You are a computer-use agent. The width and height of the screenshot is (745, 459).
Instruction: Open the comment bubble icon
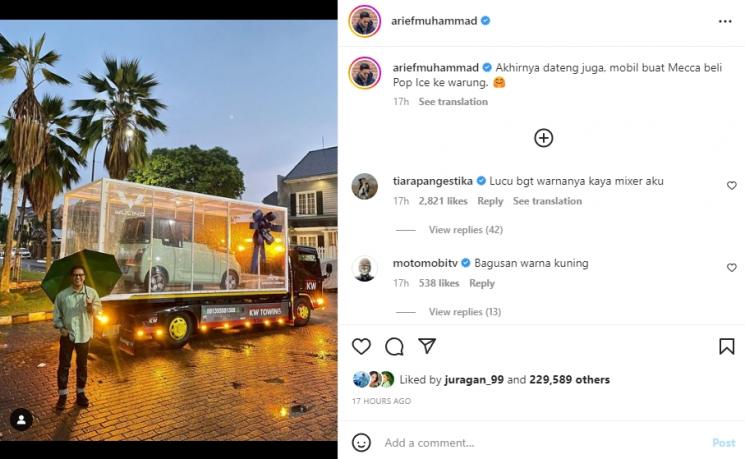pyautogui.click(x=394, y=346)
